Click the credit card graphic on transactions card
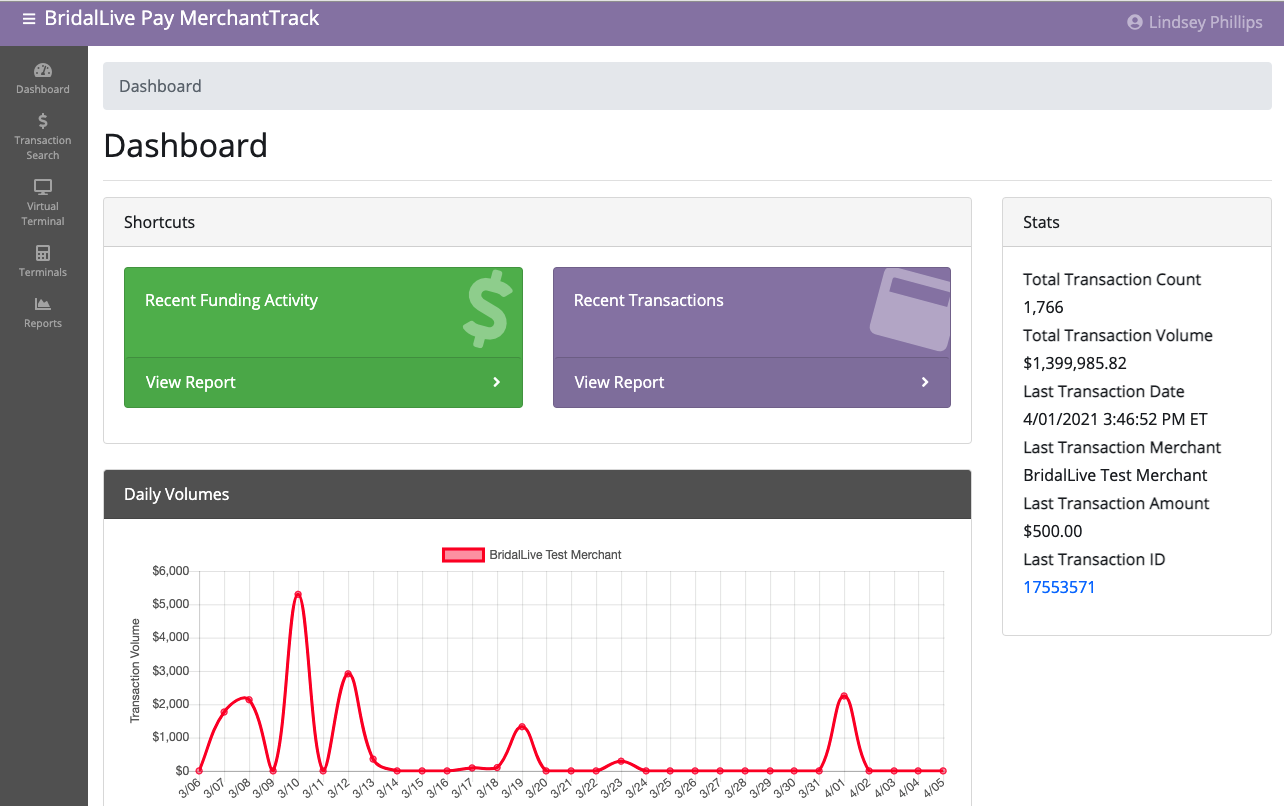Viewport: 1284px width, 806px height. point(910,308)
